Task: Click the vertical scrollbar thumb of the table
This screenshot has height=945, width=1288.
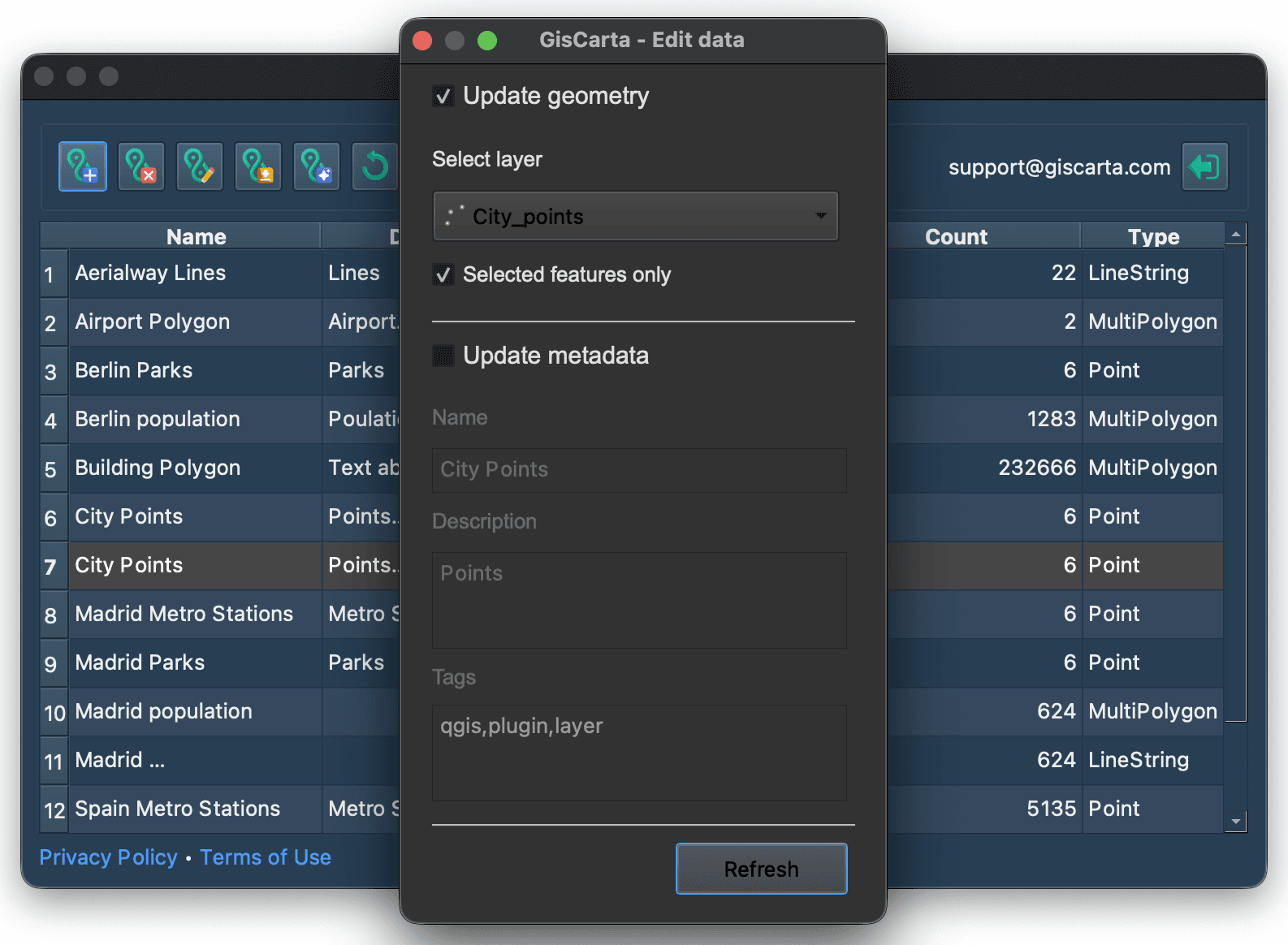Action: pos(1235,483)
